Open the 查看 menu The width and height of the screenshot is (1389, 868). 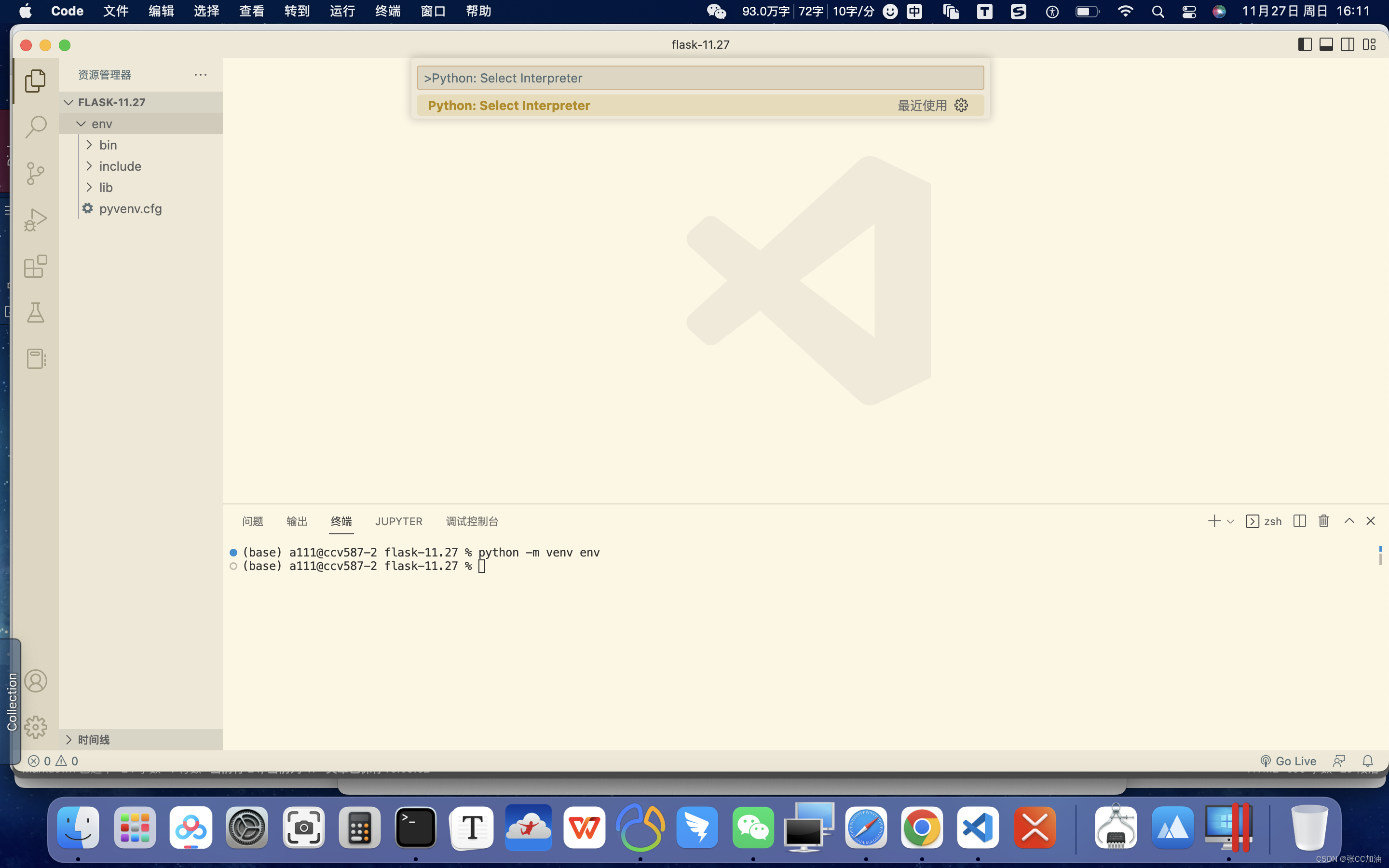click(x=251, y=12)
